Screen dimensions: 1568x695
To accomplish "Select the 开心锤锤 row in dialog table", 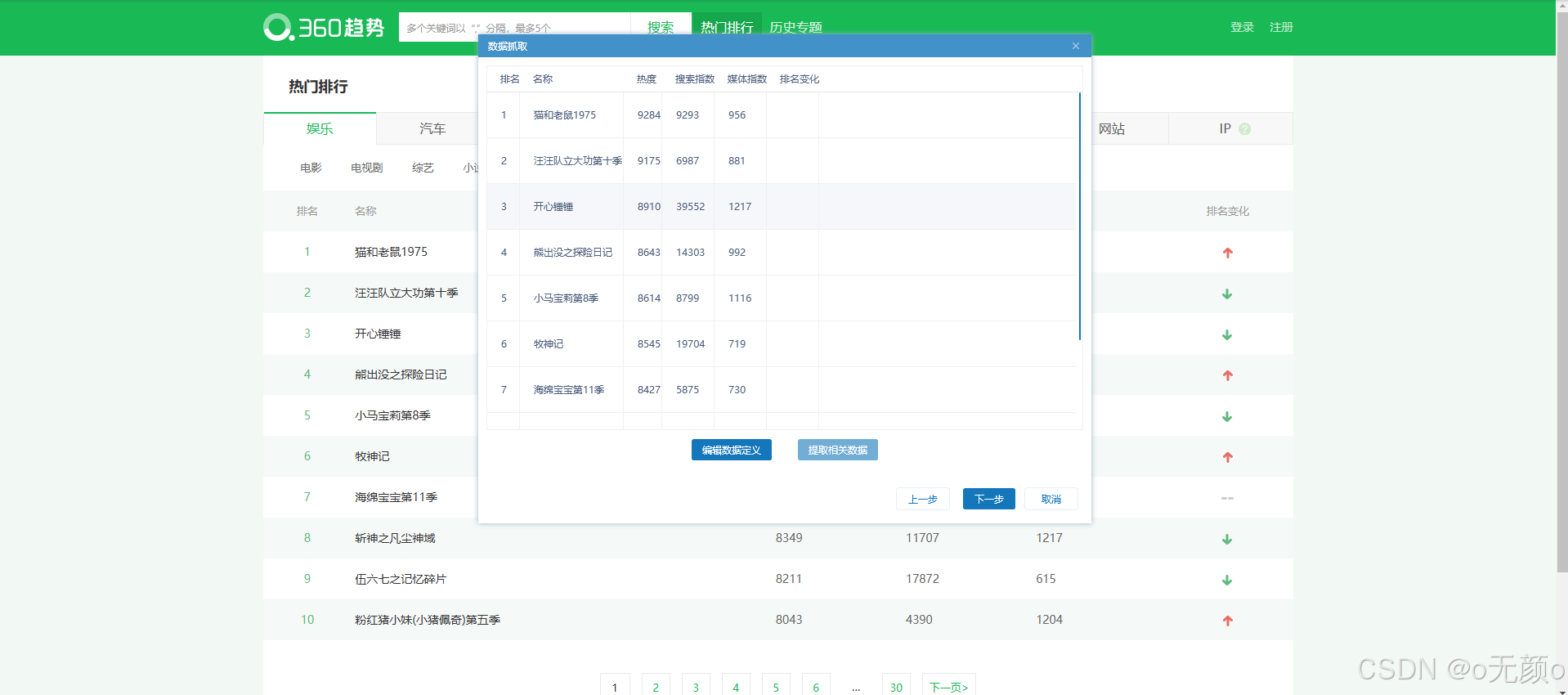I will 782,207.
